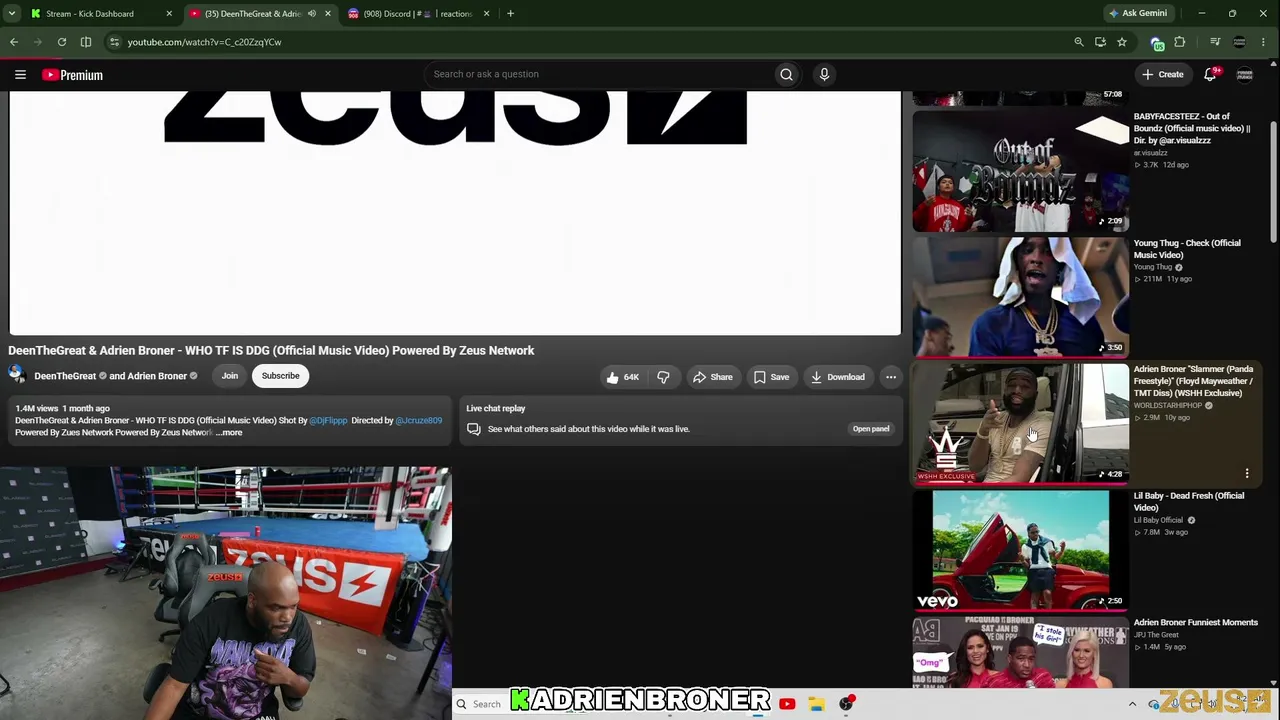Click the Windows taskbar Search box
The width and height of the screenshot is (1280, 720).
click(x=480, y=704)
